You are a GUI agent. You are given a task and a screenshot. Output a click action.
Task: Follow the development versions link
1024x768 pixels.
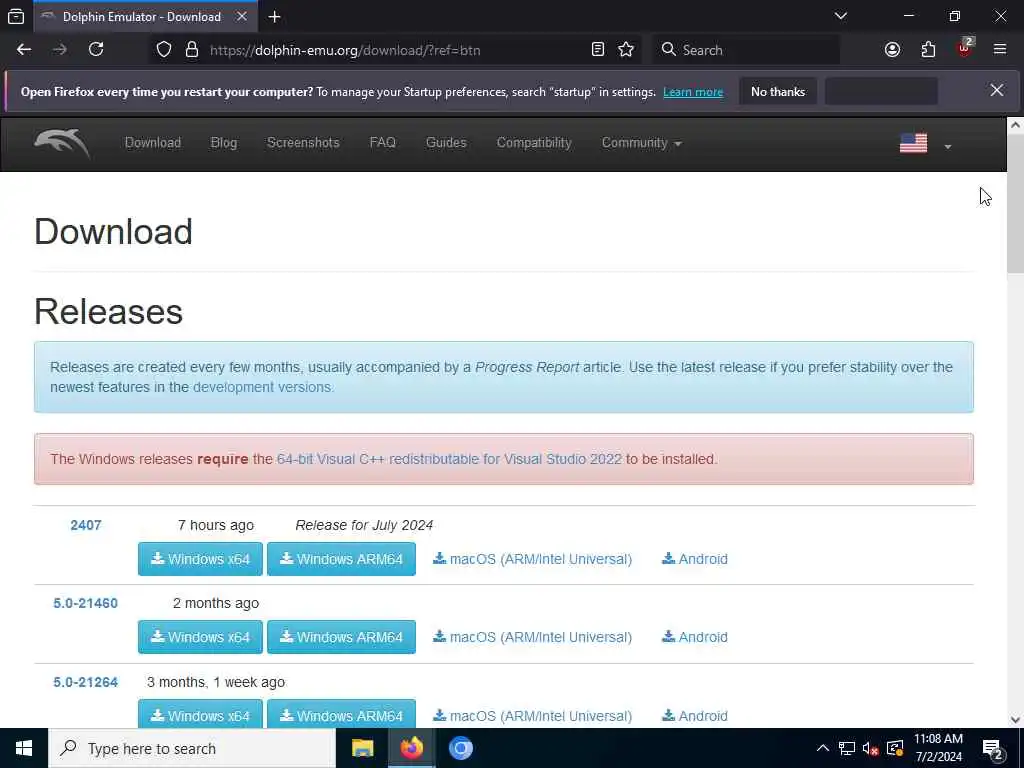click(262, 387)
